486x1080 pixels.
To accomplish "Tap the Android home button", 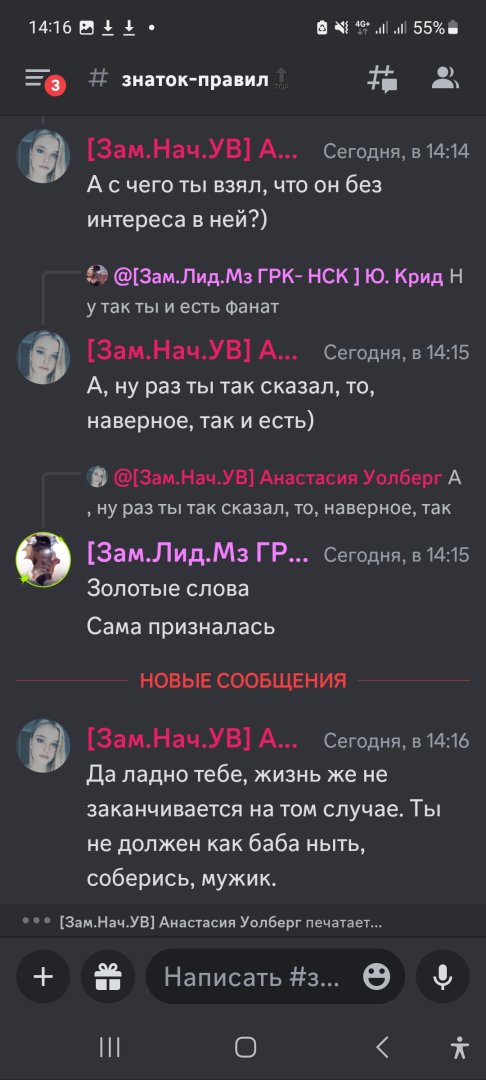I will pos(245,1047).
